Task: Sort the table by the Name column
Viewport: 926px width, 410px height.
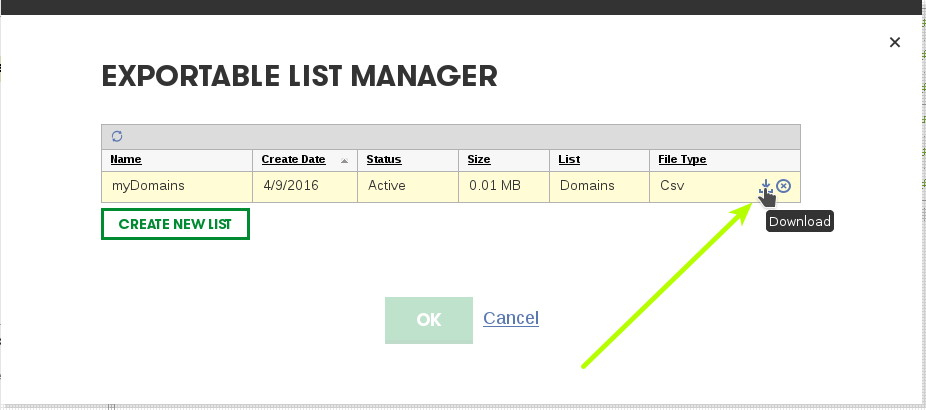Action: click(126, 160)
